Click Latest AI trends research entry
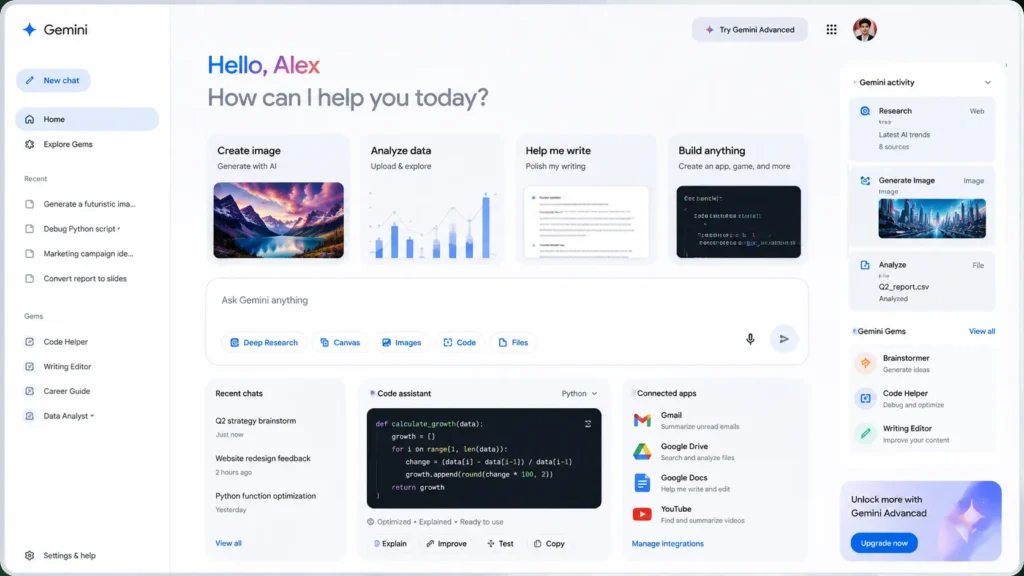 (x=904, y=135)
